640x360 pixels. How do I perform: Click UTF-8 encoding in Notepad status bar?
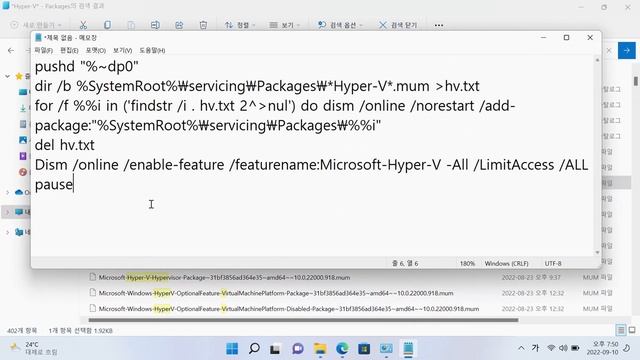tap(553, 264)
